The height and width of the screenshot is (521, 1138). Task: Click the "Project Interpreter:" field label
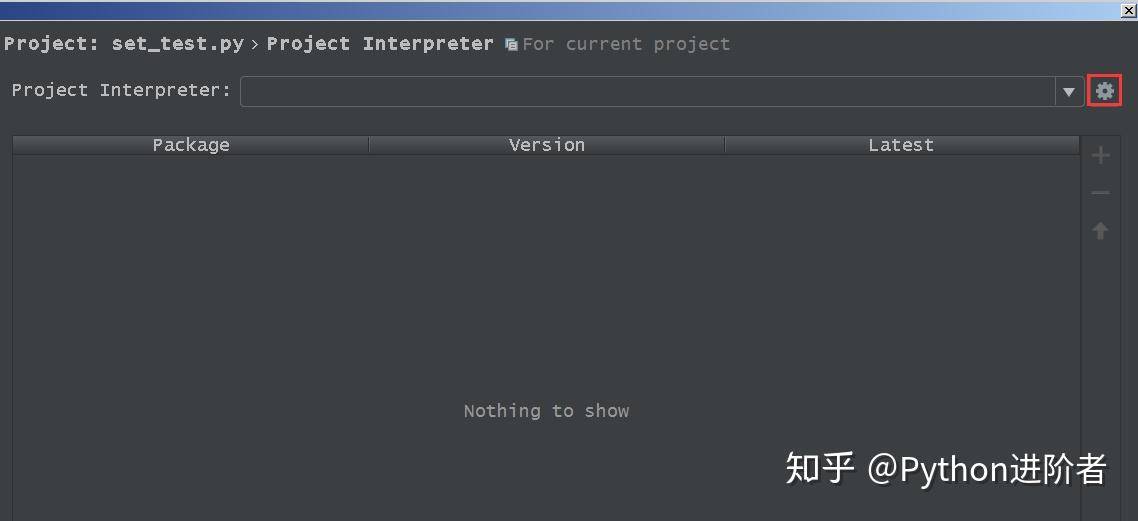(121, 90)
